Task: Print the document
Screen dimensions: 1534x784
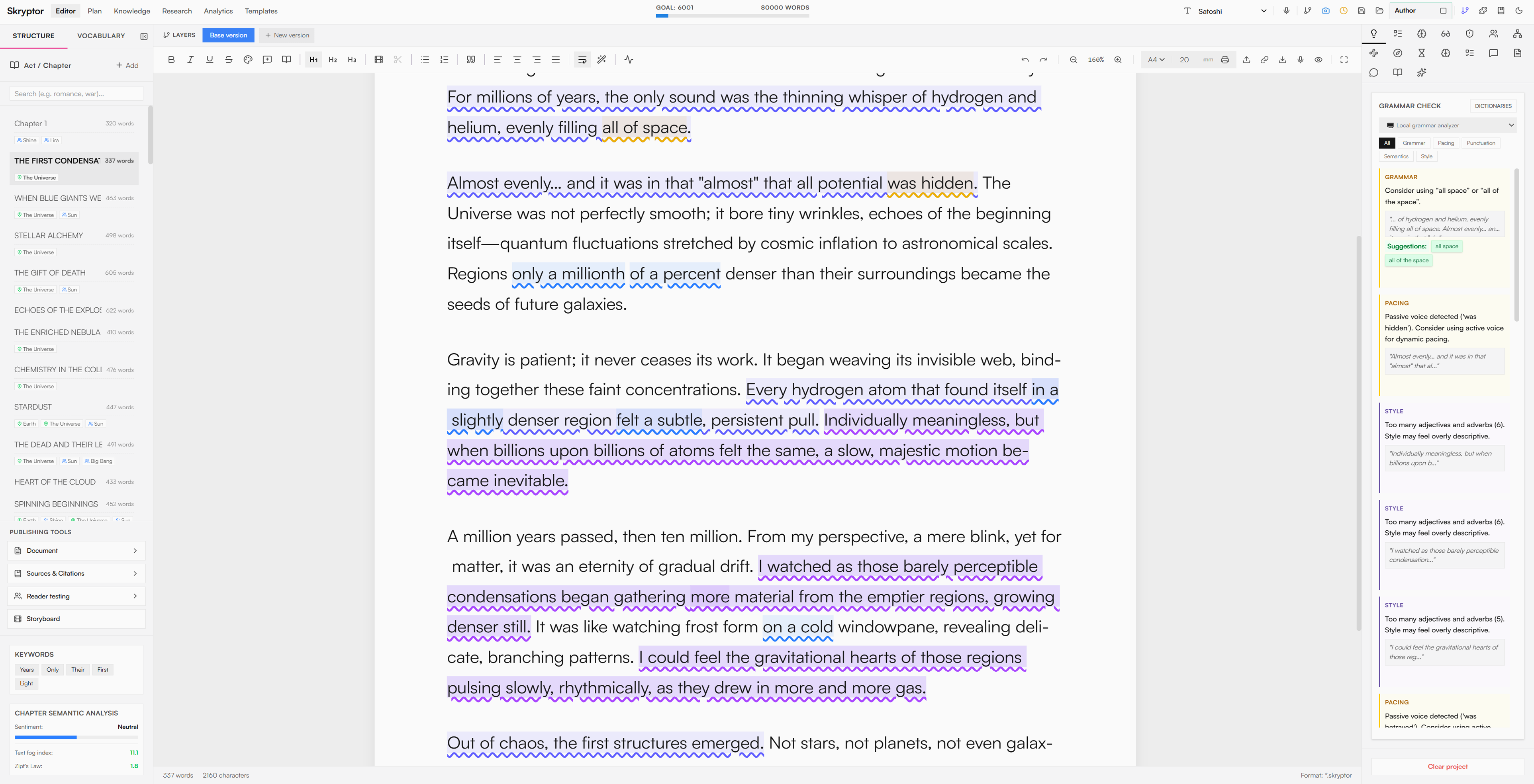Action: click(x=1225, y=60)
